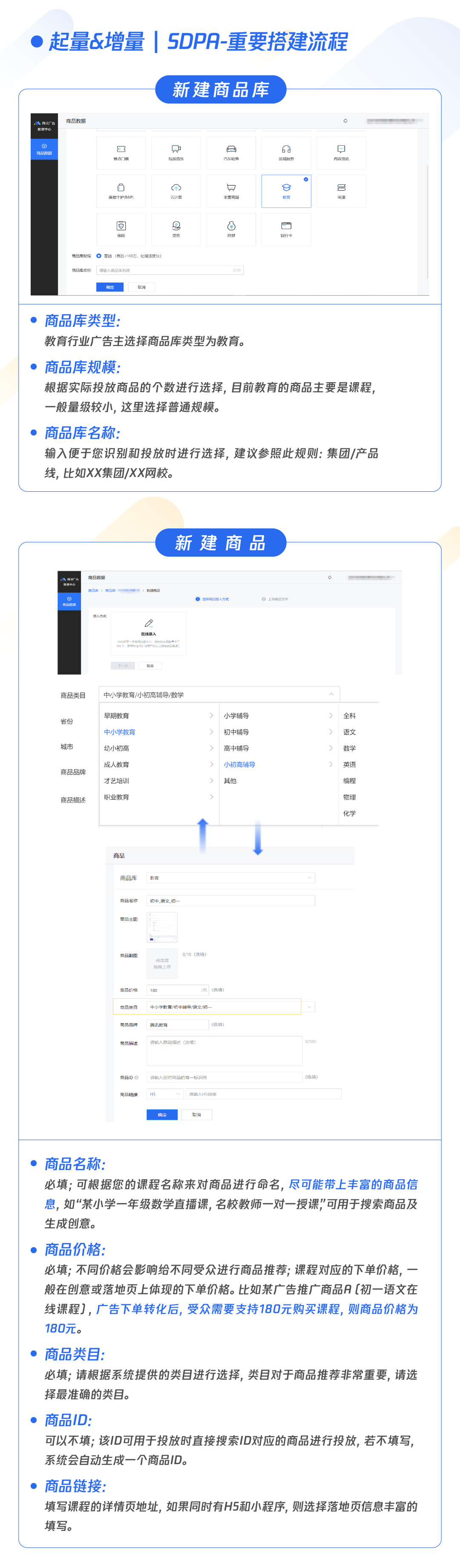Choose 化学 in the subject list
This screenshot has height=1568, width=460.
coord(349,813)
